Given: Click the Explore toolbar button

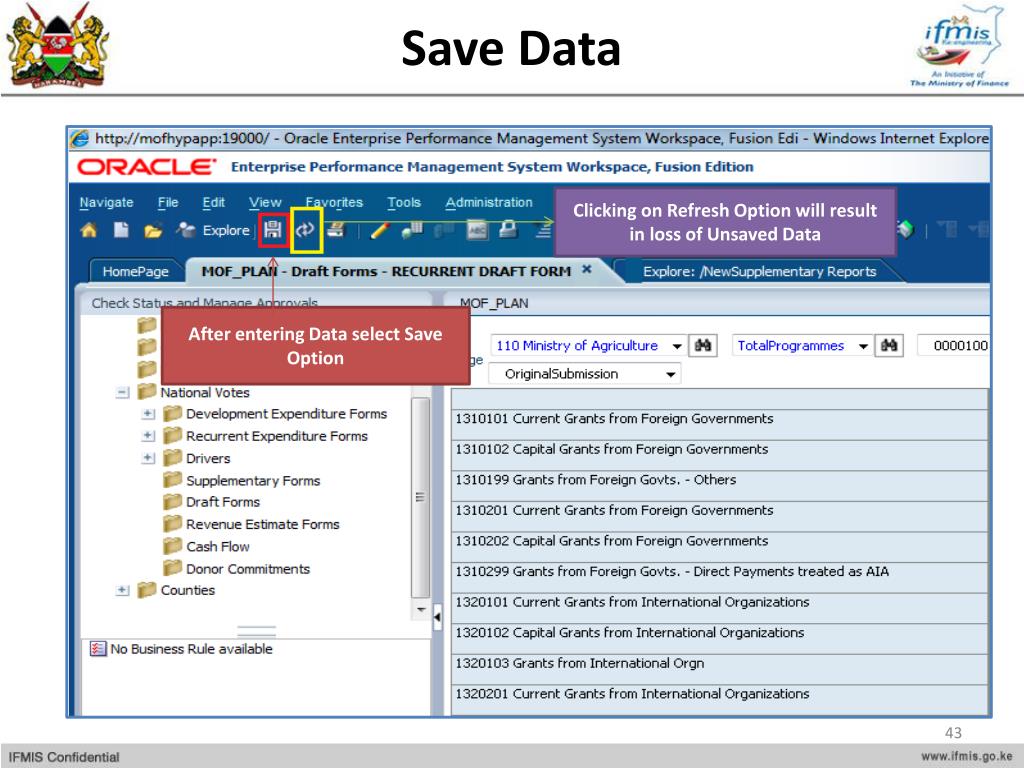Looking at the screenshot, I should [x=214, y=230].
